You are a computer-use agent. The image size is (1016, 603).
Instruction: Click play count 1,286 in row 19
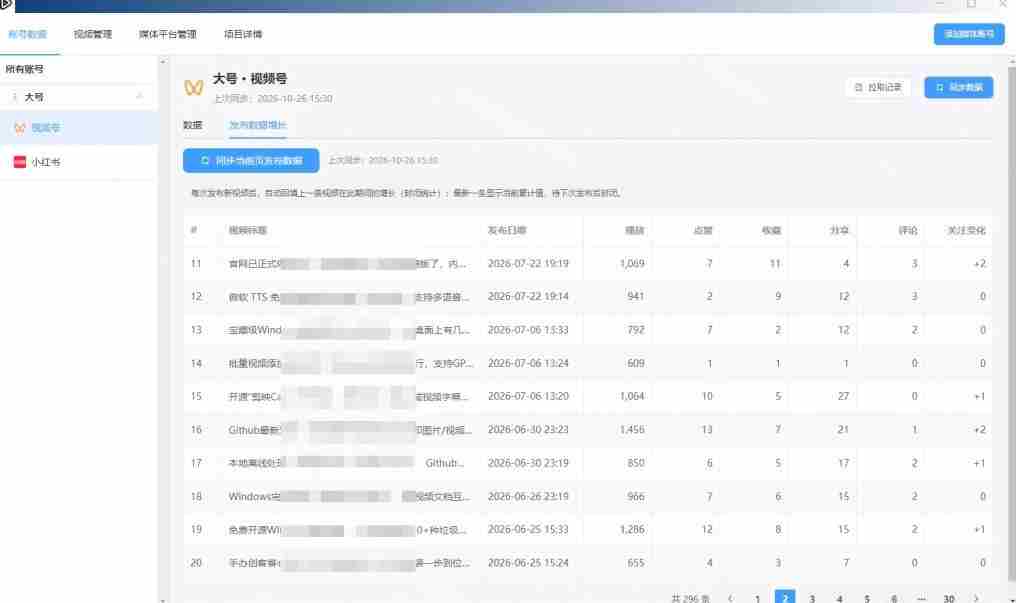(632, 530)
